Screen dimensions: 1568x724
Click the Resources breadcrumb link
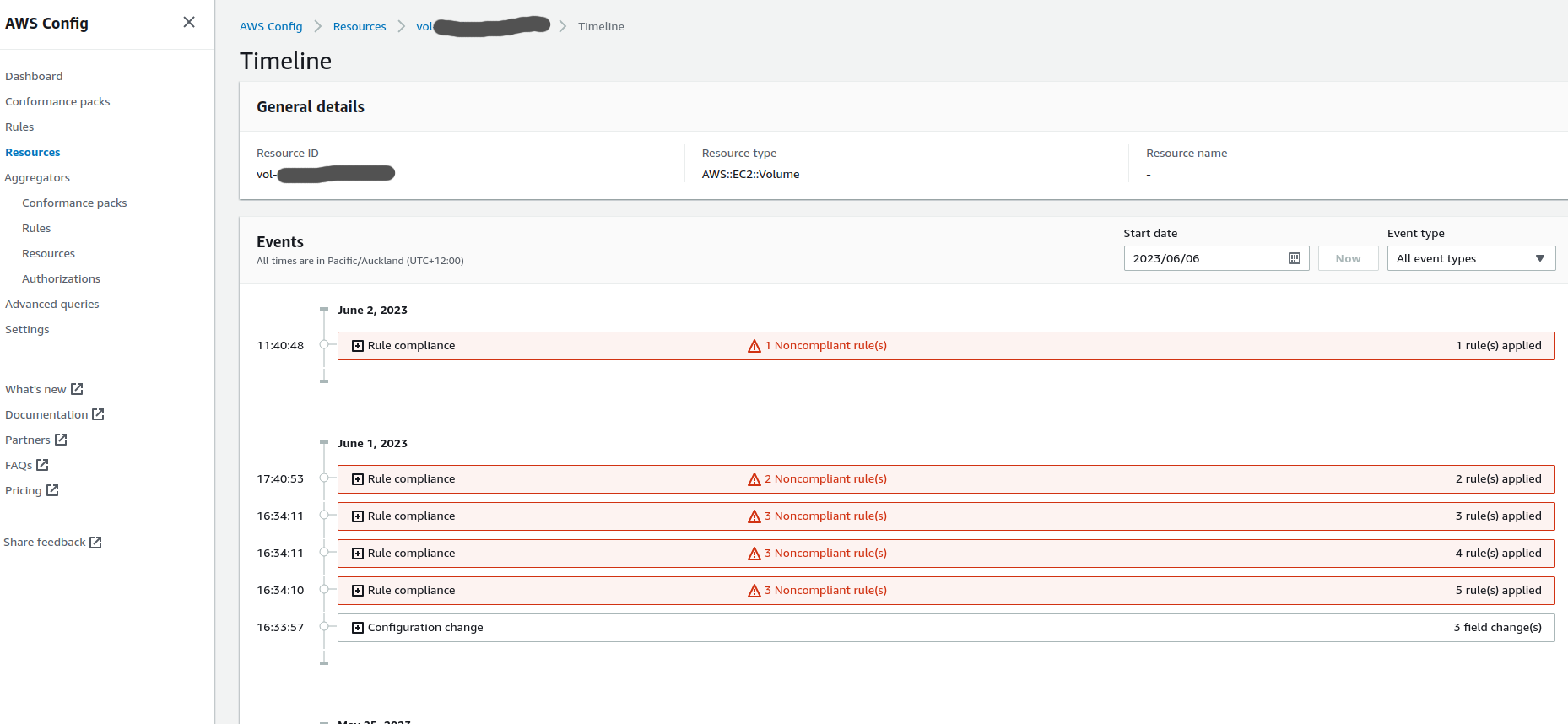(x=360, y=26)
